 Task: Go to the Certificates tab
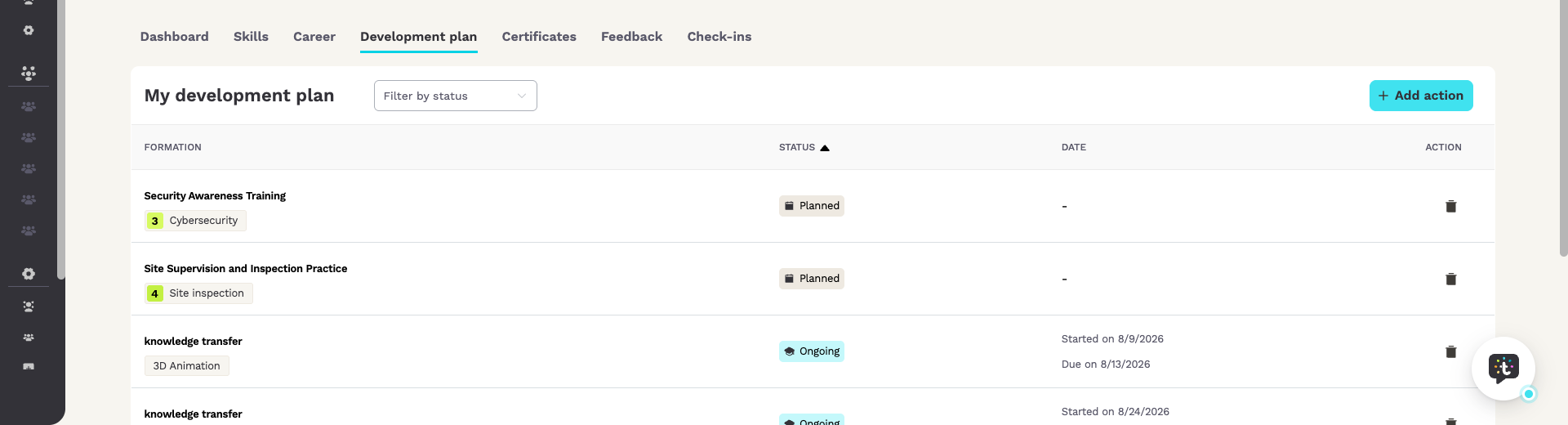coord(539,37)
